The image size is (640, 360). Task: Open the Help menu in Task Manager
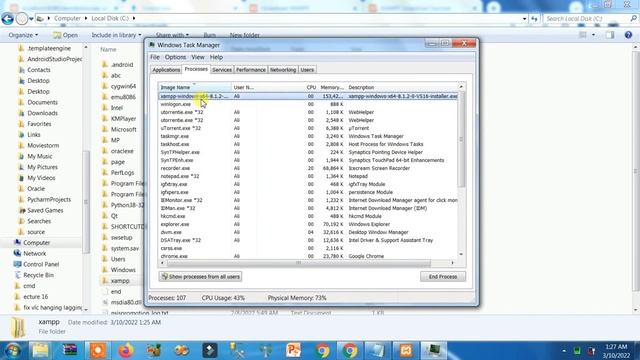(x=216, y=57)
